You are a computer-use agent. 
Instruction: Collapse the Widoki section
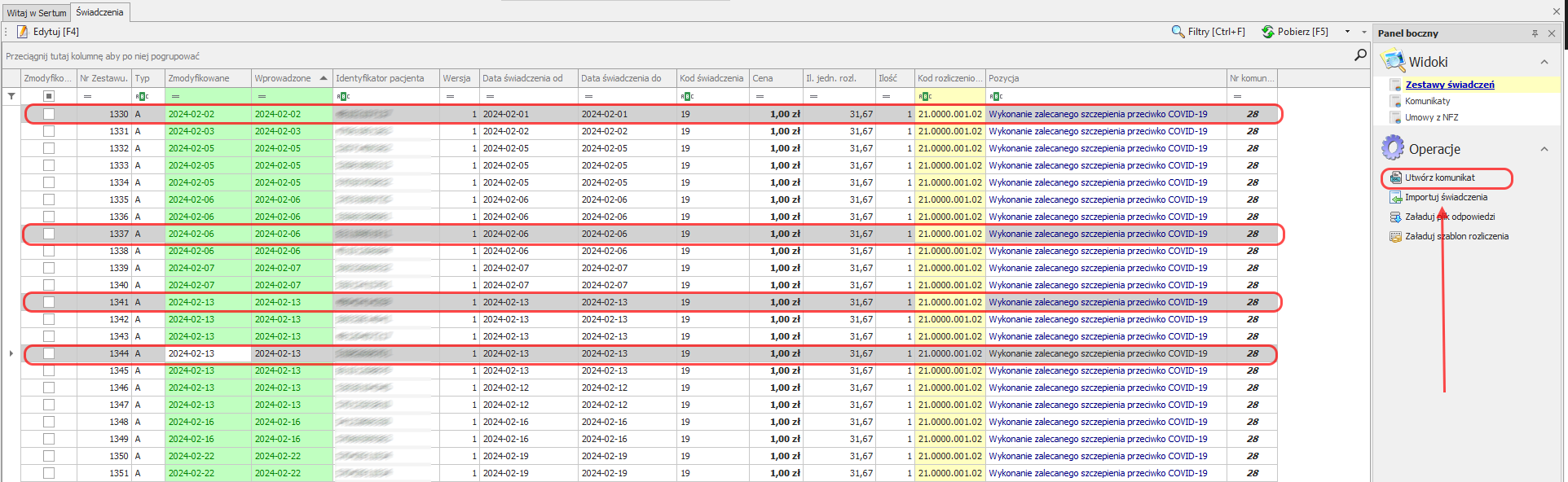(1544, 63)
